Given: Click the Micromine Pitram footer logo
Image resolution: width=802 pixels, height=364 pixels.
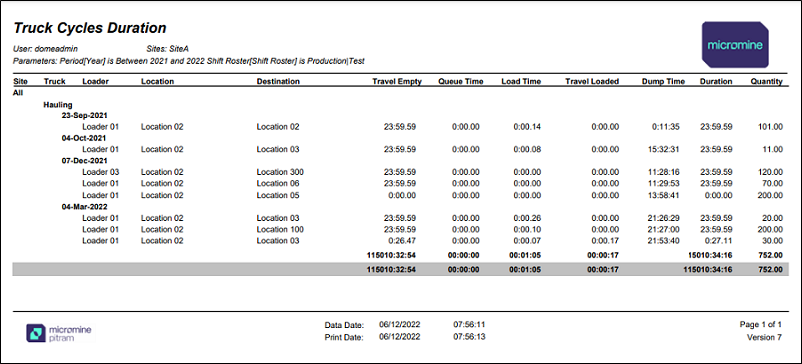Looking at the screenshot, I should click(59, 333).
